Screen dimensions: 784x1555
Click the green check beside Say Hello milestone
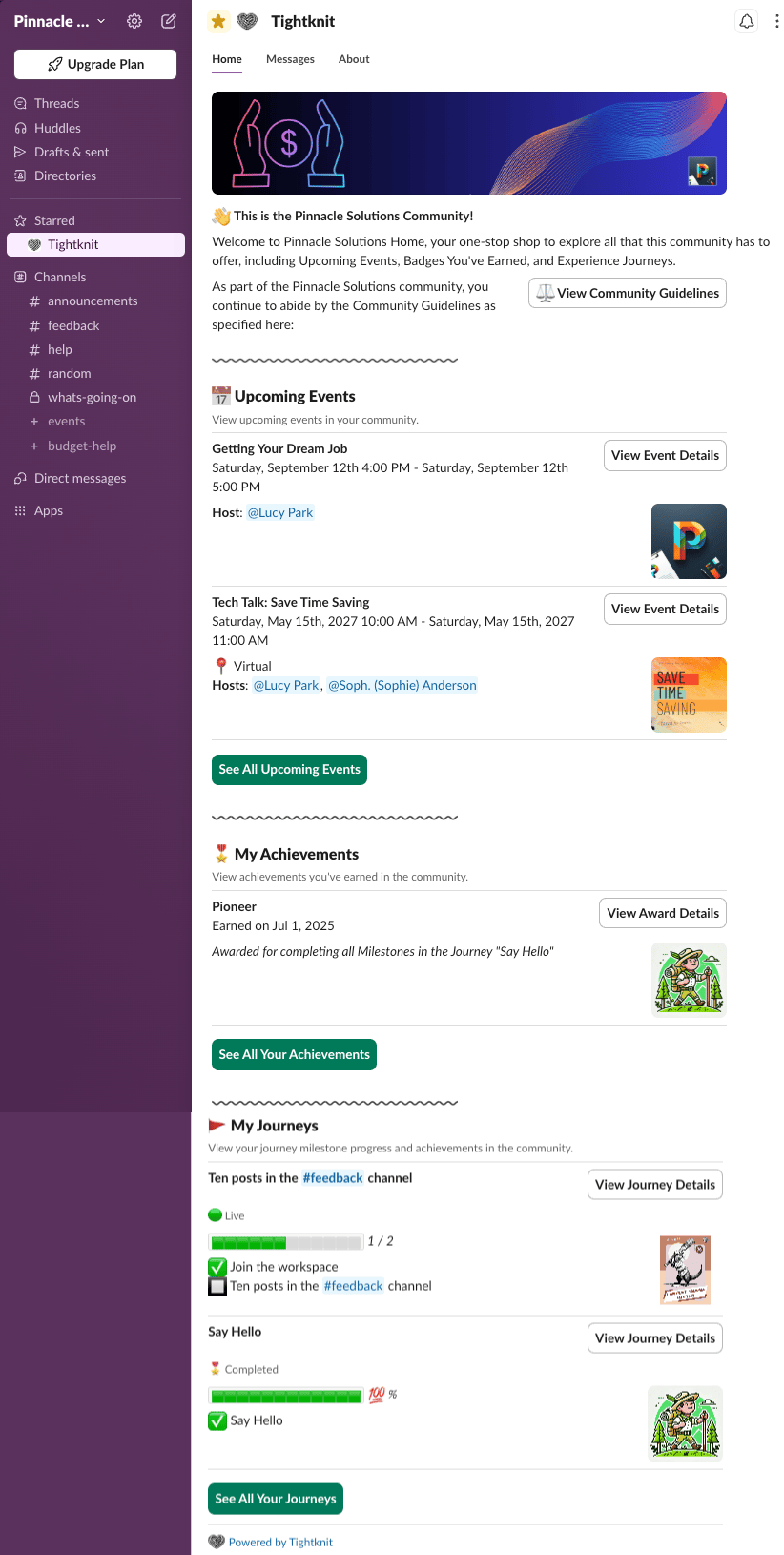(x=217, y=1420)
